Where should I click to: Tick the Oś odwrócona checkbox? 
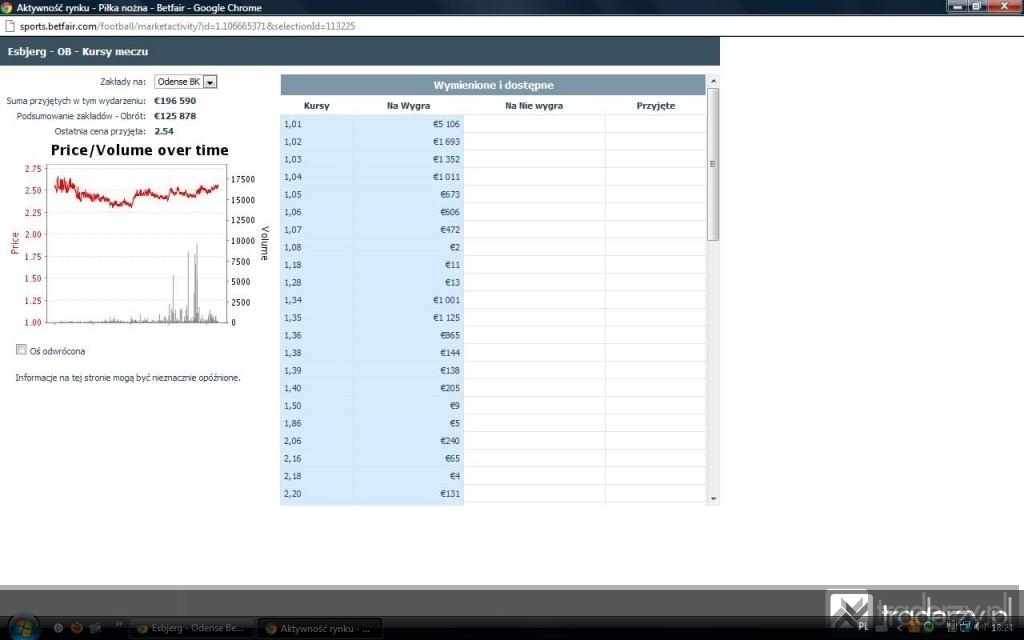pos(22,350)
